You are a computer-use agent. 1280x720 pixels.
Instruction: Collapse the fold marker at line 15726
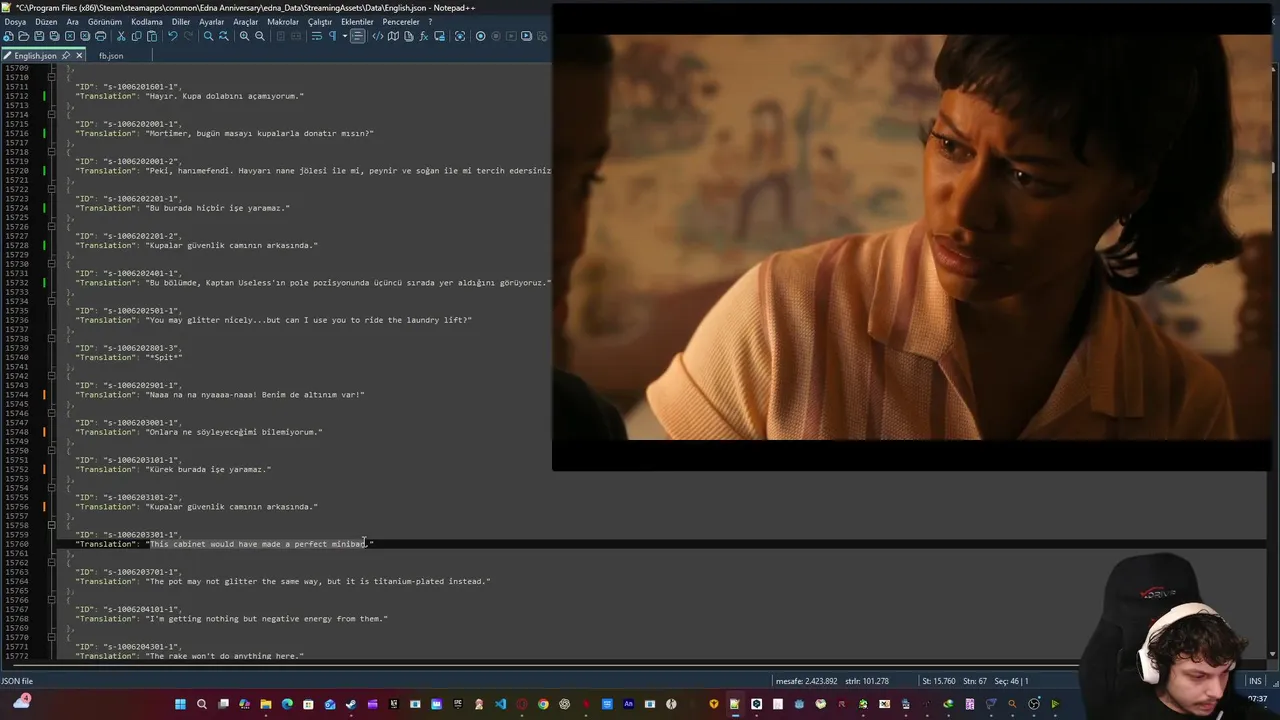[52, 227]
